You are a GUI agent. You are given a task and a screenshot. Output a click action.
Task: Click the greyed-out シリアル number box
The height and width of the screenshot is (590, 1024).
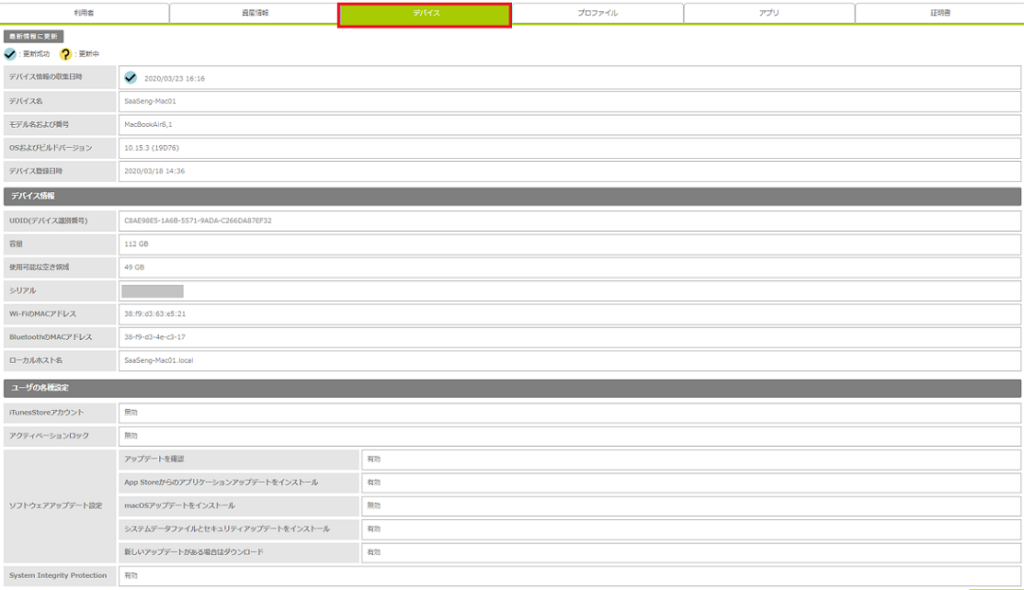coord(152,291)
